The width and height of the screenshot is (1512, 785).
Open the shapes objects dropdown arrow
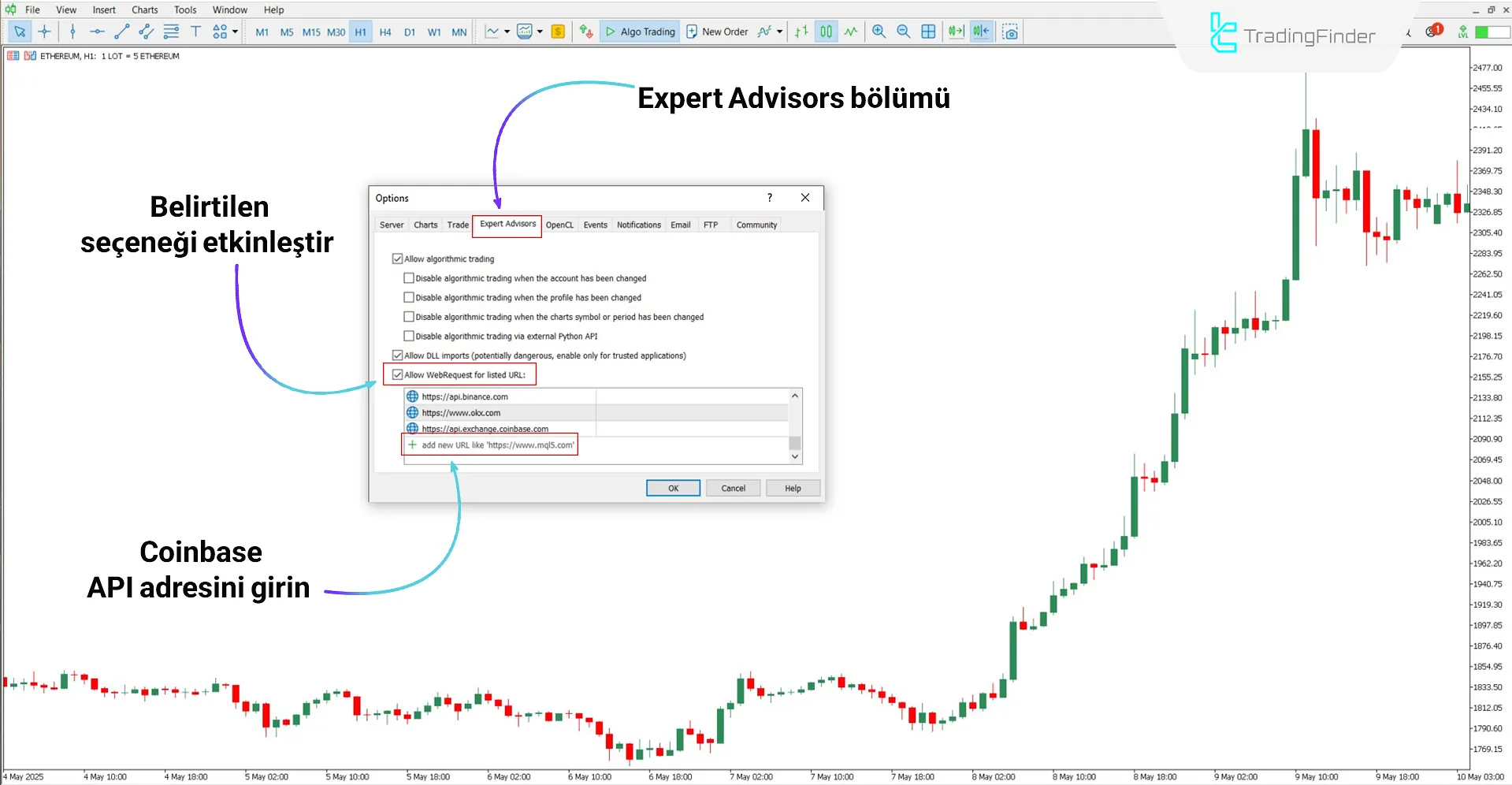tap(235, 32)
